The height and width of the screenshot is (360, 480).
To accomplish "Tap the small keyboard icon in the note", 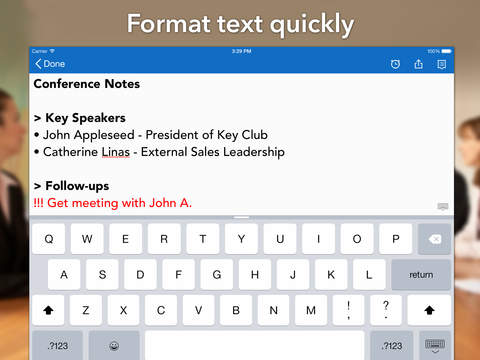I will [443, 207].
